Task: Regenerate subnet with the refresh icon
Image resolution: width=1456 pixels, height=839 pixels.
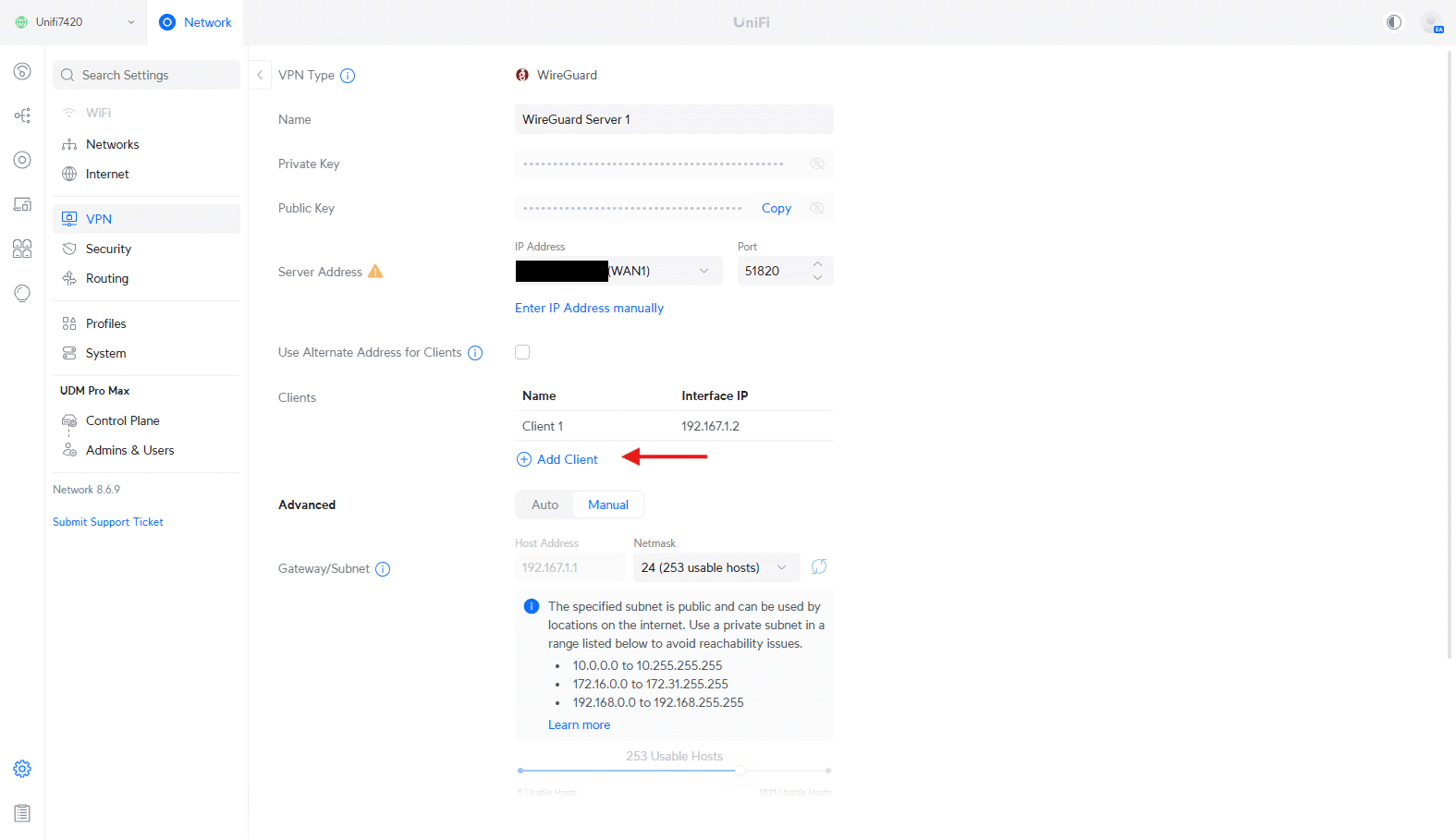Action: click(x=819, y=566)
